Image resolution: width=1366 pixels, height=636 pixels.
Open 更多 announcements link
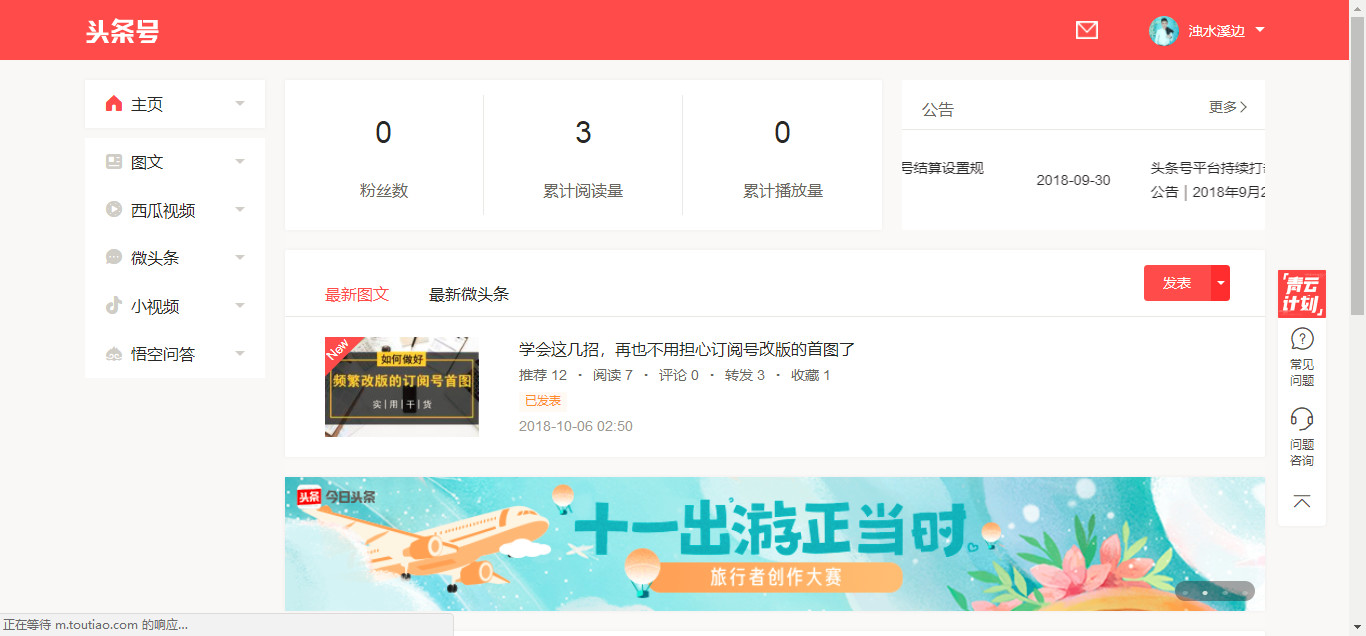pyautogui.click(x=1228, y=107)
